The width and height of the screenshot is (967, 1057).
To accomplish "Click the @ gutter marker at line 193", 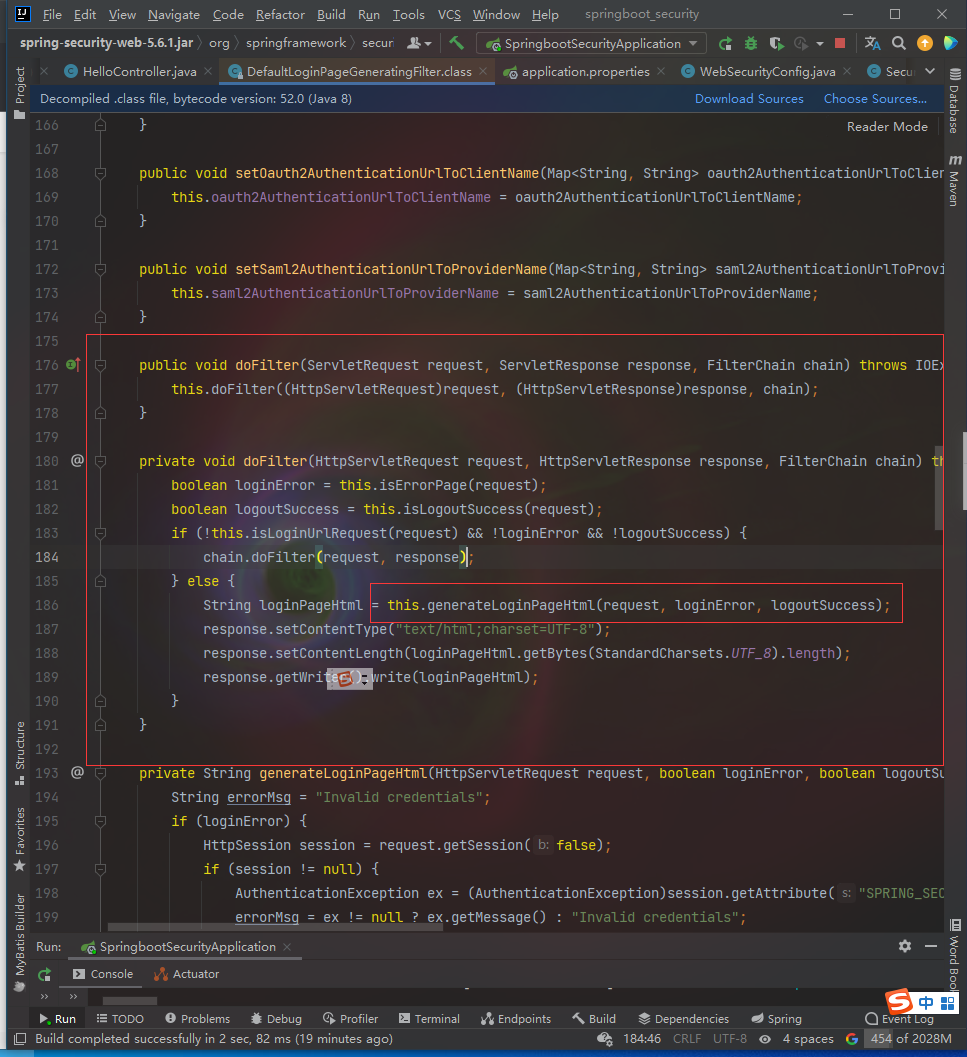I will click(x=78, y=773).
